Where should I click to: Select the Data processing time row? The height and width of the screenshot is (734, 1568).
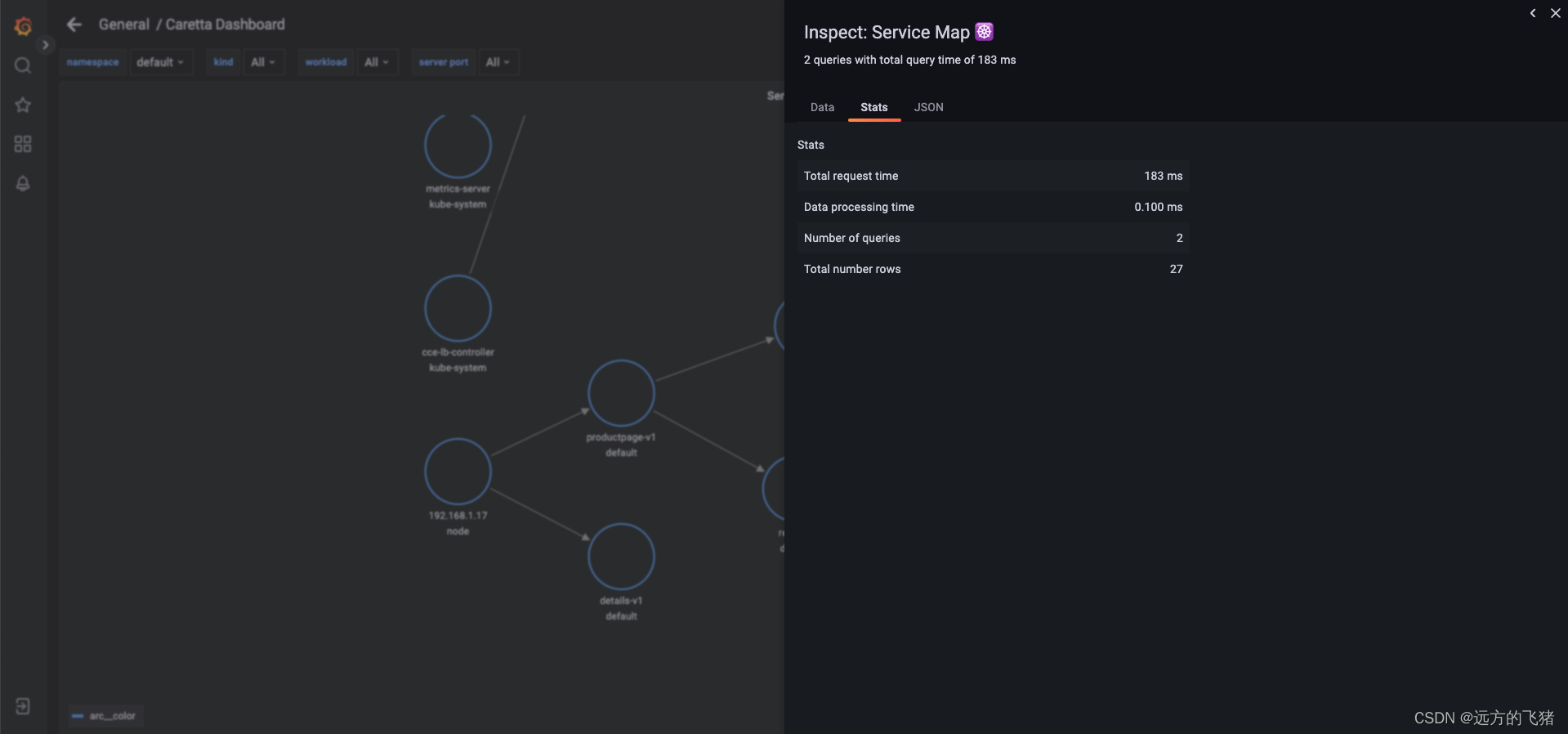993,207
